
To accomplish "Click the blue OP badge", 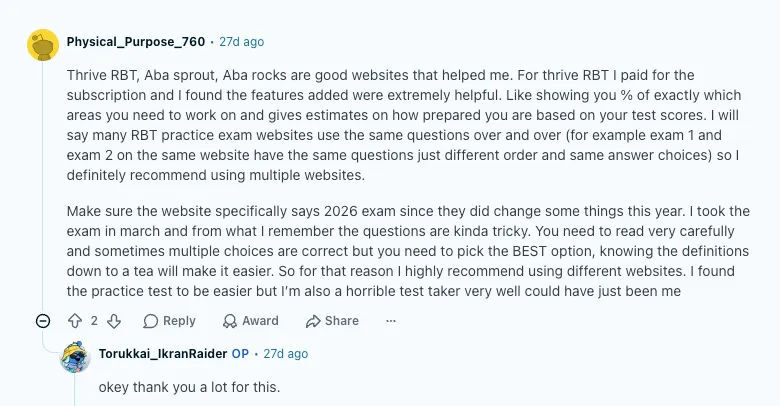I will [240, 354].
